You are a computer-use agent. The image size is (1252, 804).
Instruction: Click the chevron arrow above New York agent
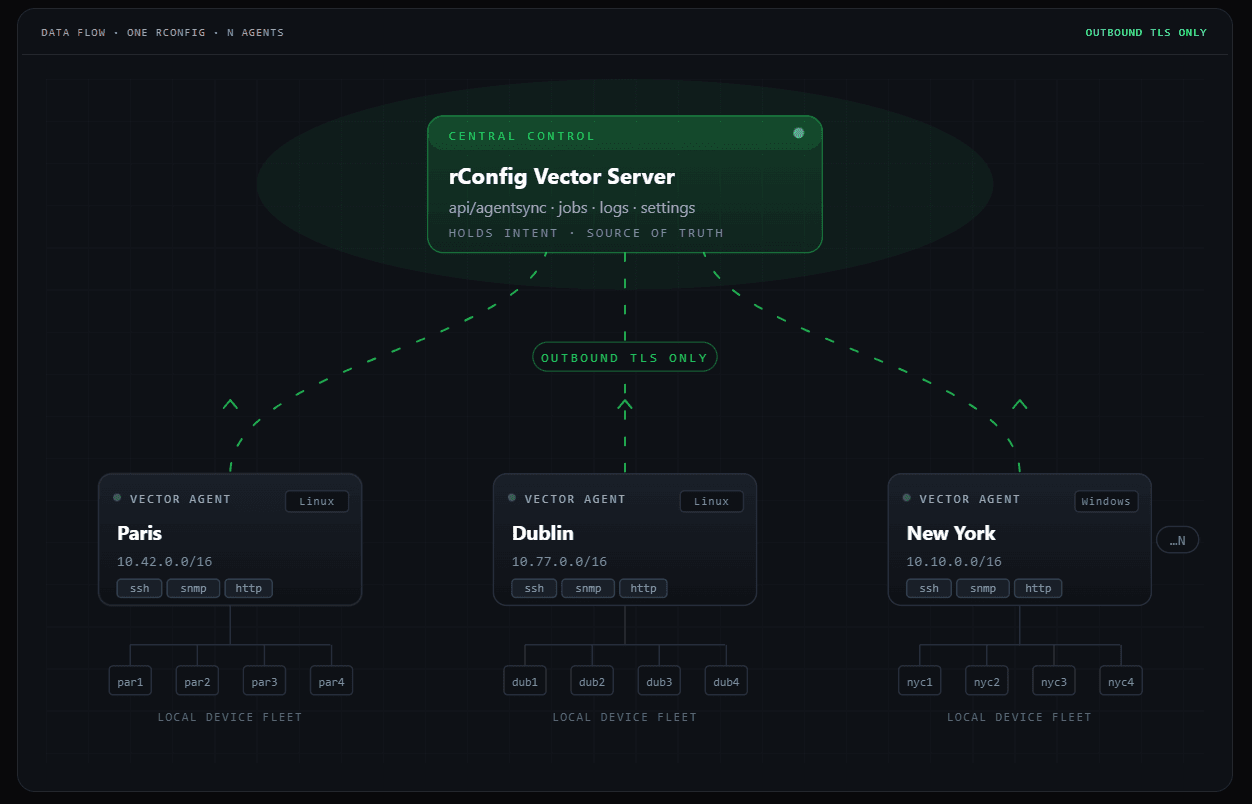pos(1019,404)
